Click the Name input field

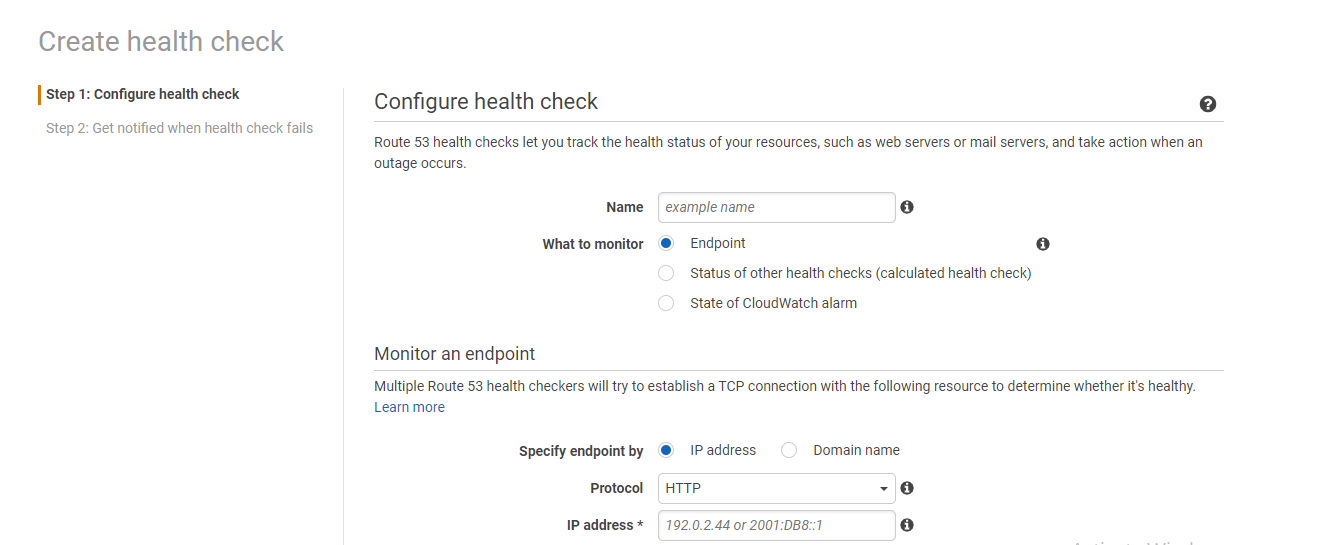click(x=776, y=207)
